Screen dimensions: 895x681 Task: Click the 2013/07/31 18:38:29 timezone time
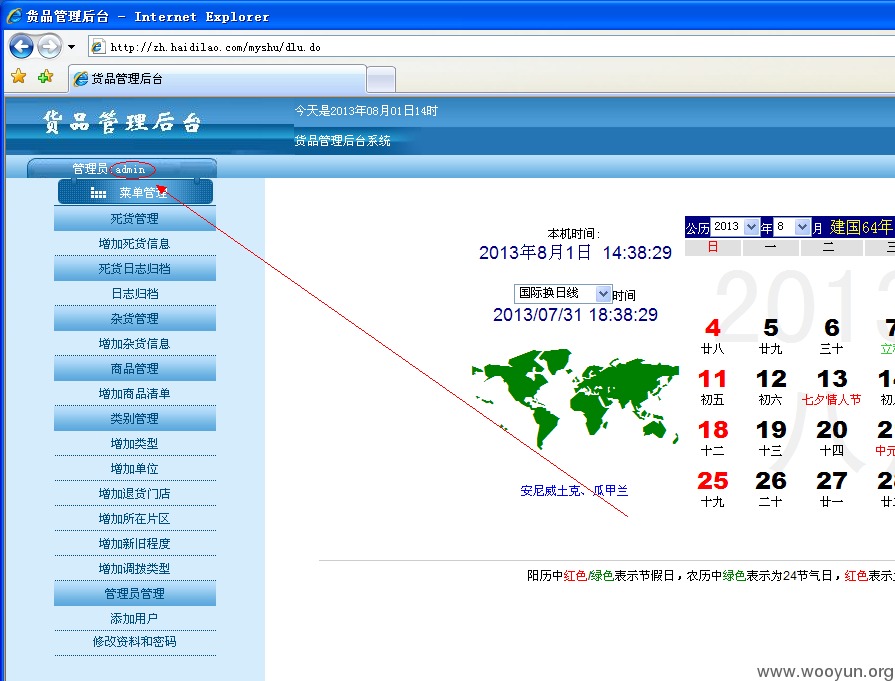coord(575,315)
